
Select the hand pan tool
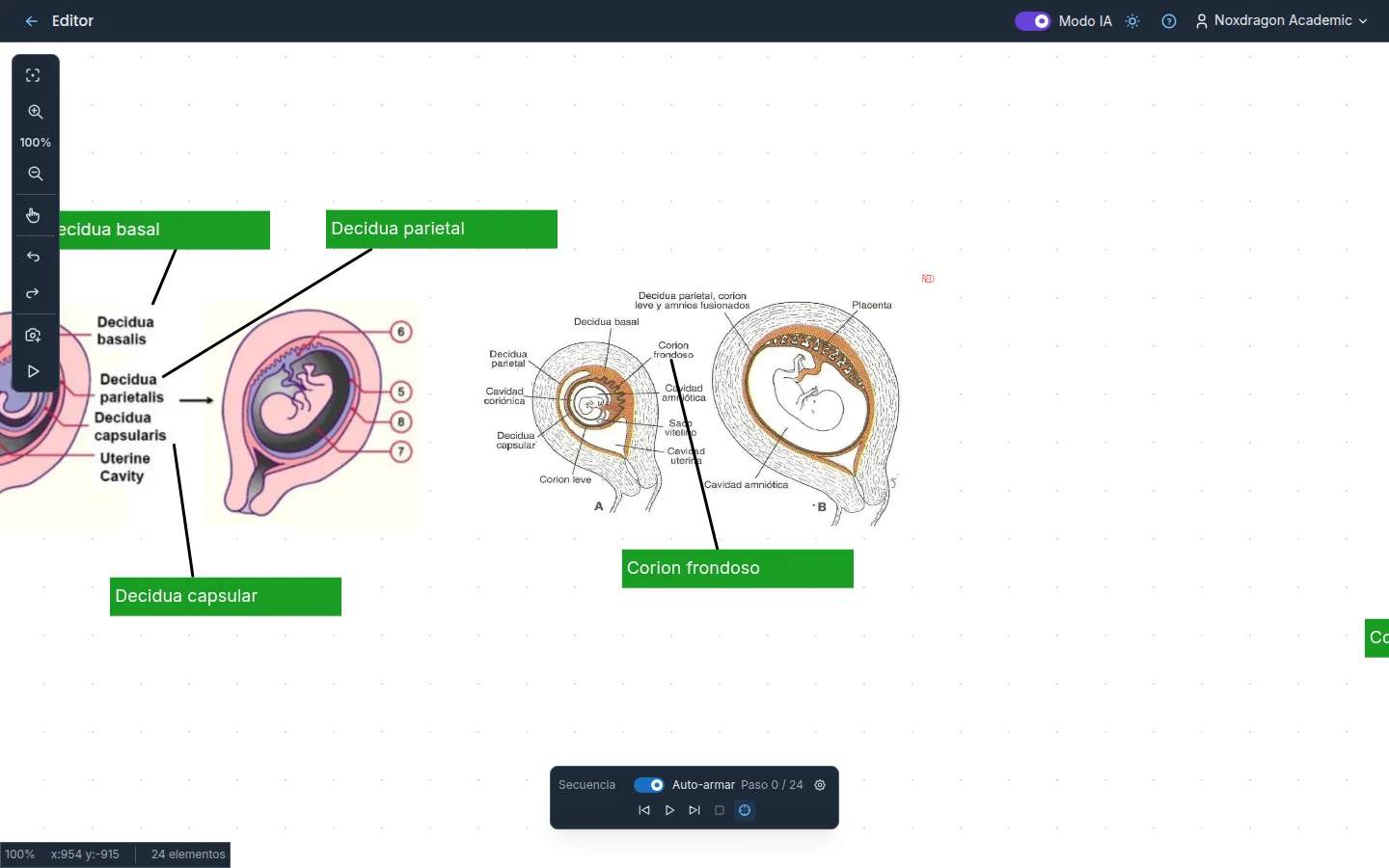click(33, 215)
